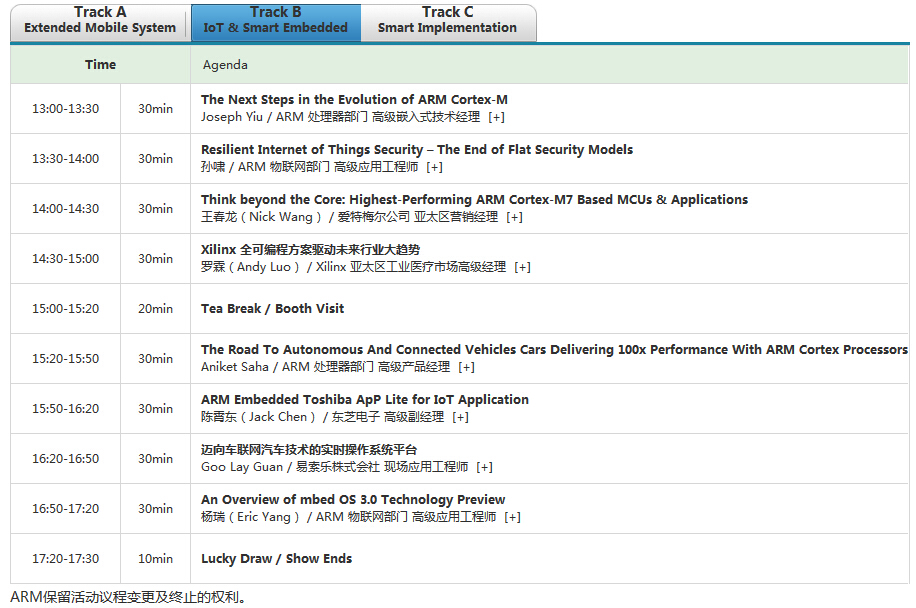
Task: Expand Aniket Saha's session details
Action: coord(466,367)
